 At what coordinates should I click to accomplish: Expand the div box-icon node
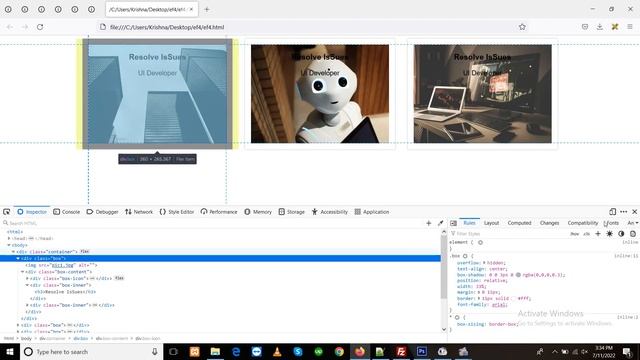27,278
